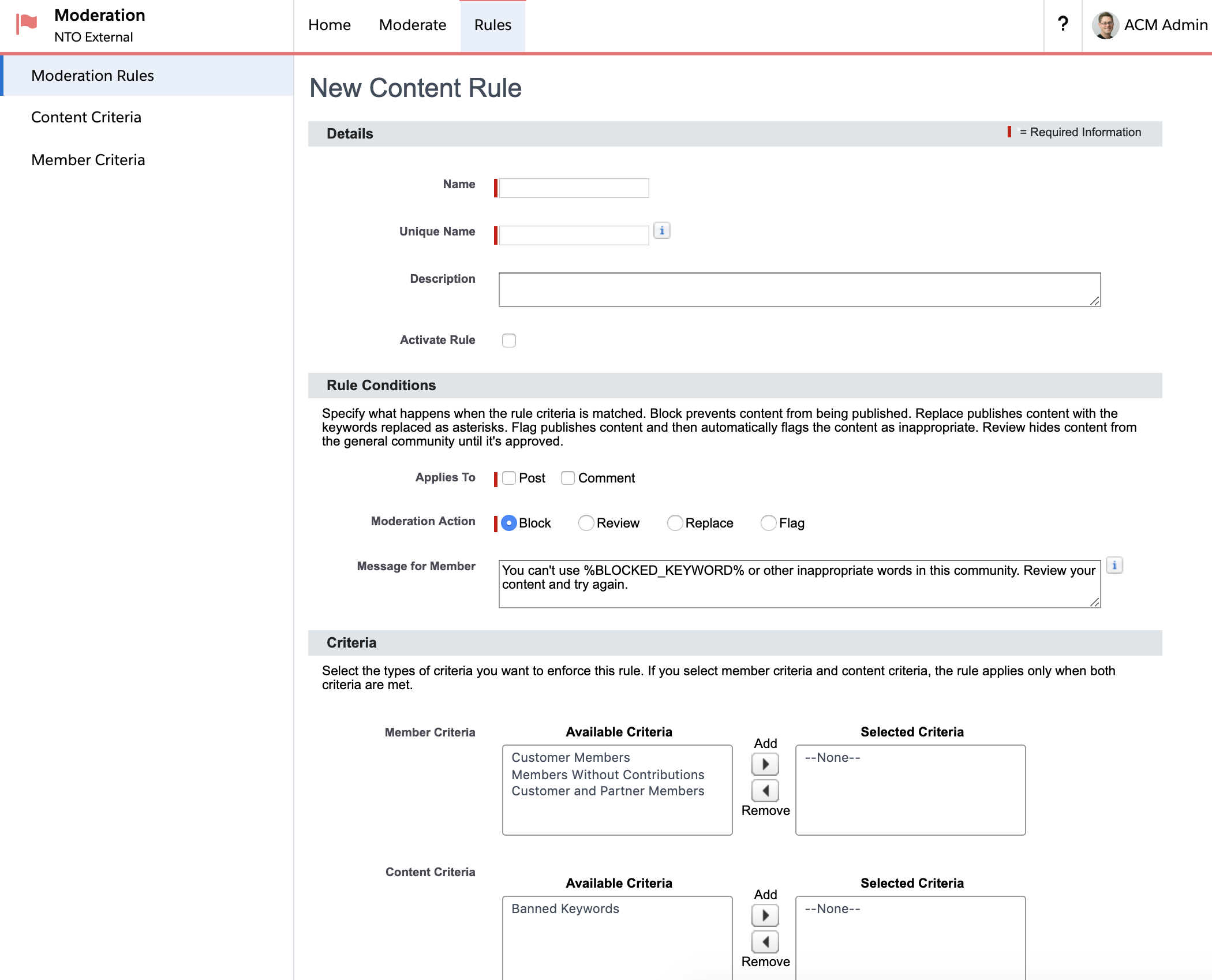
Task: Open Member Criteria in sidebar
Action: click(x=88, y=160)
